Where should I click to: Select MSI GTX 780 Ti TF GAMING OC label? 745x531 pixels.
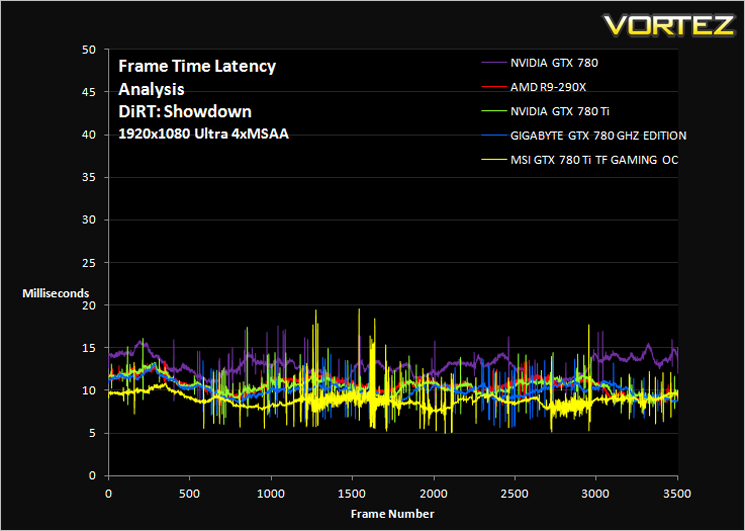594,161
